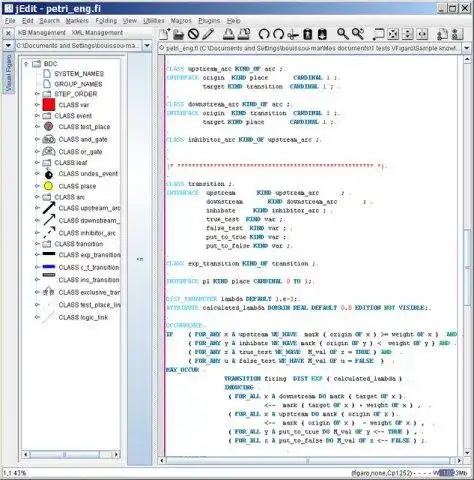474x480 pixels.
Task: Click the Redo arrow icon
Action: (278, 34)
